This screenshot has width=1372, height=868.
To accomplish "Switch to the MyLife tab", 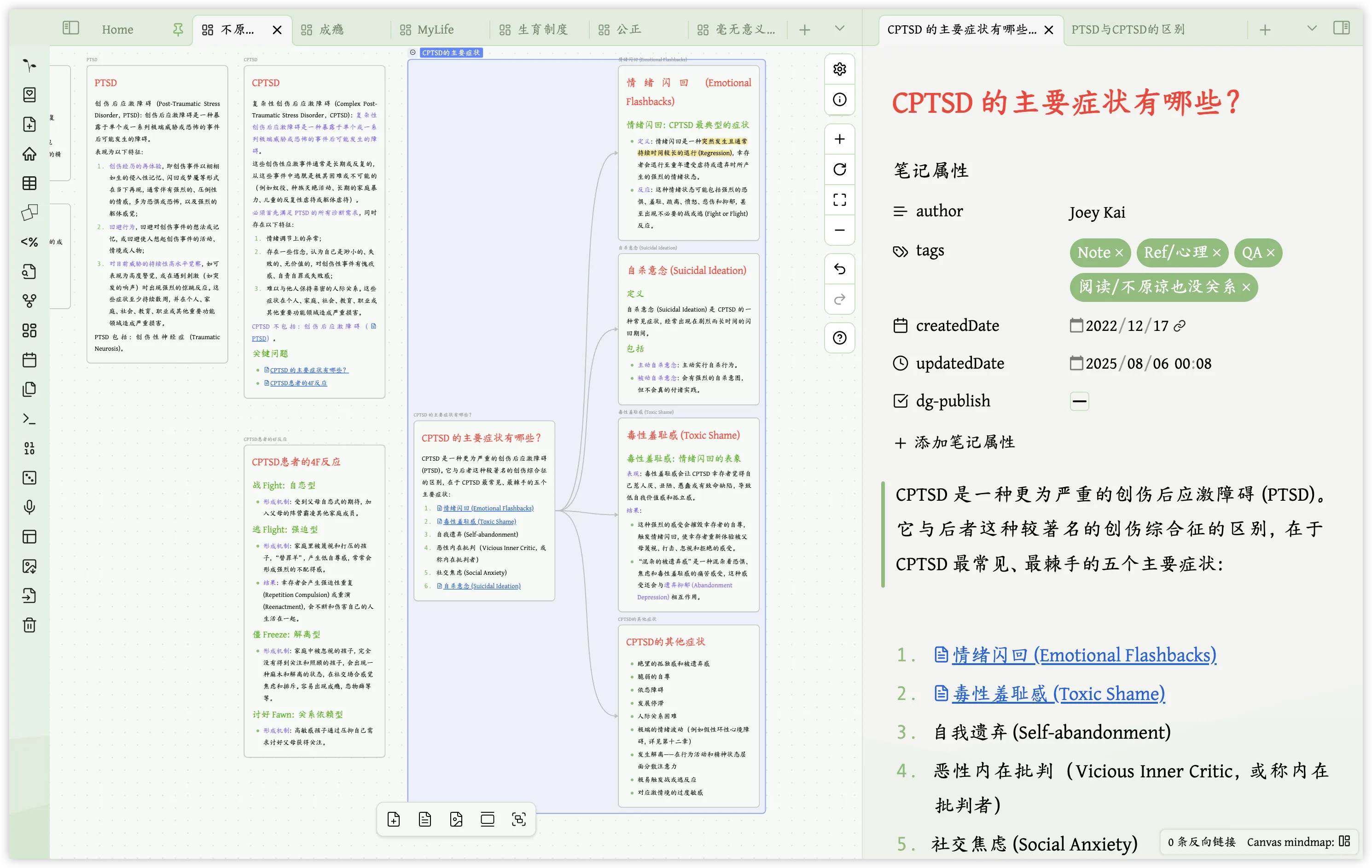I will pyautogui.click(x=435, y=29).
